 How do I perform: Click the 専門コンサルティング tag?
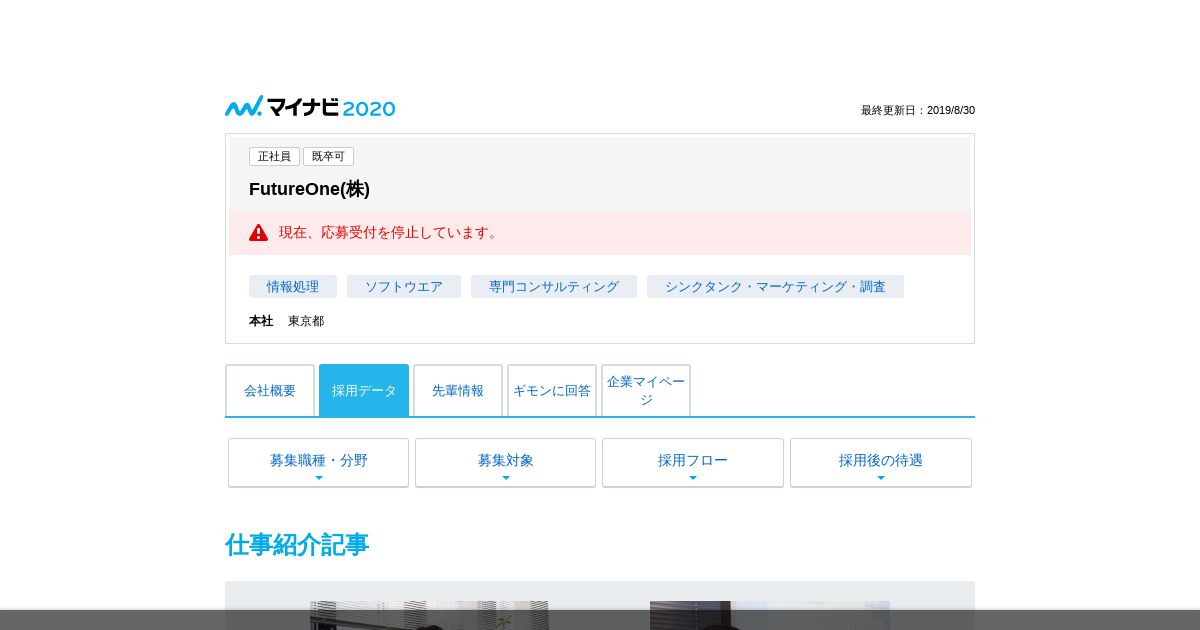[554, 286]
